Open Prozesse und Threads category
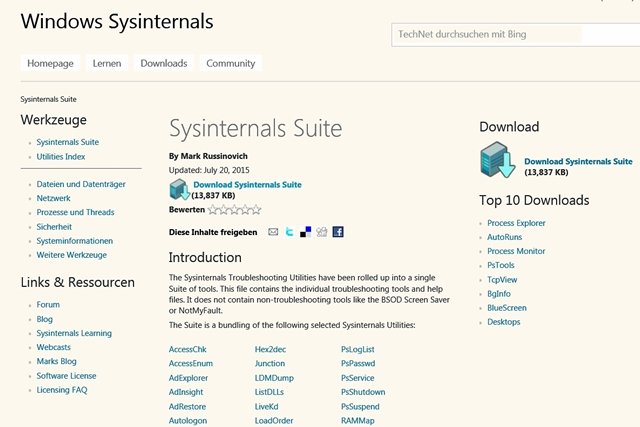640x427 pixels. pyautogui.click(x=75, y=212)
